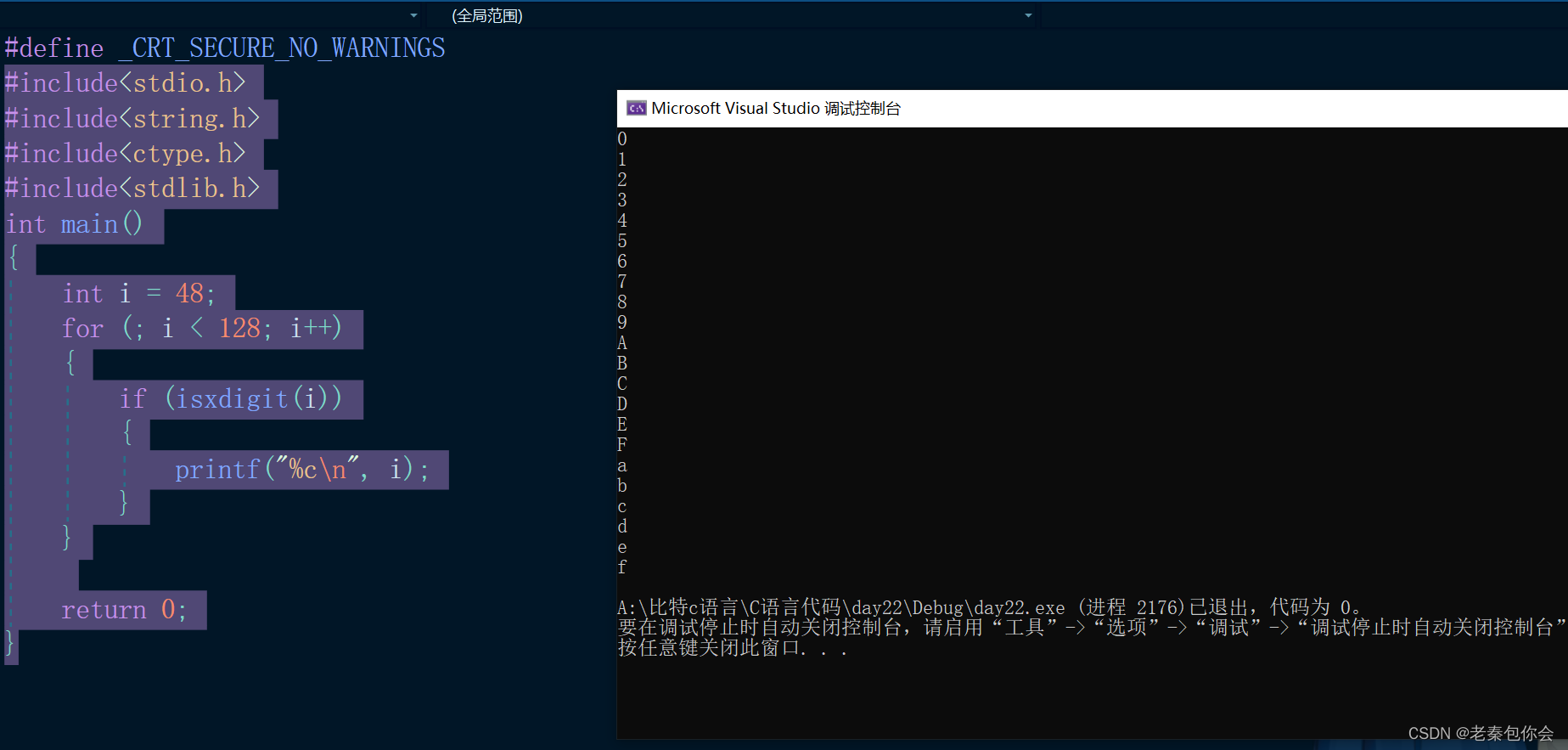Click the #include<string.h> line
This screenshot has width=1568, height=750.
tap(132, 118)
